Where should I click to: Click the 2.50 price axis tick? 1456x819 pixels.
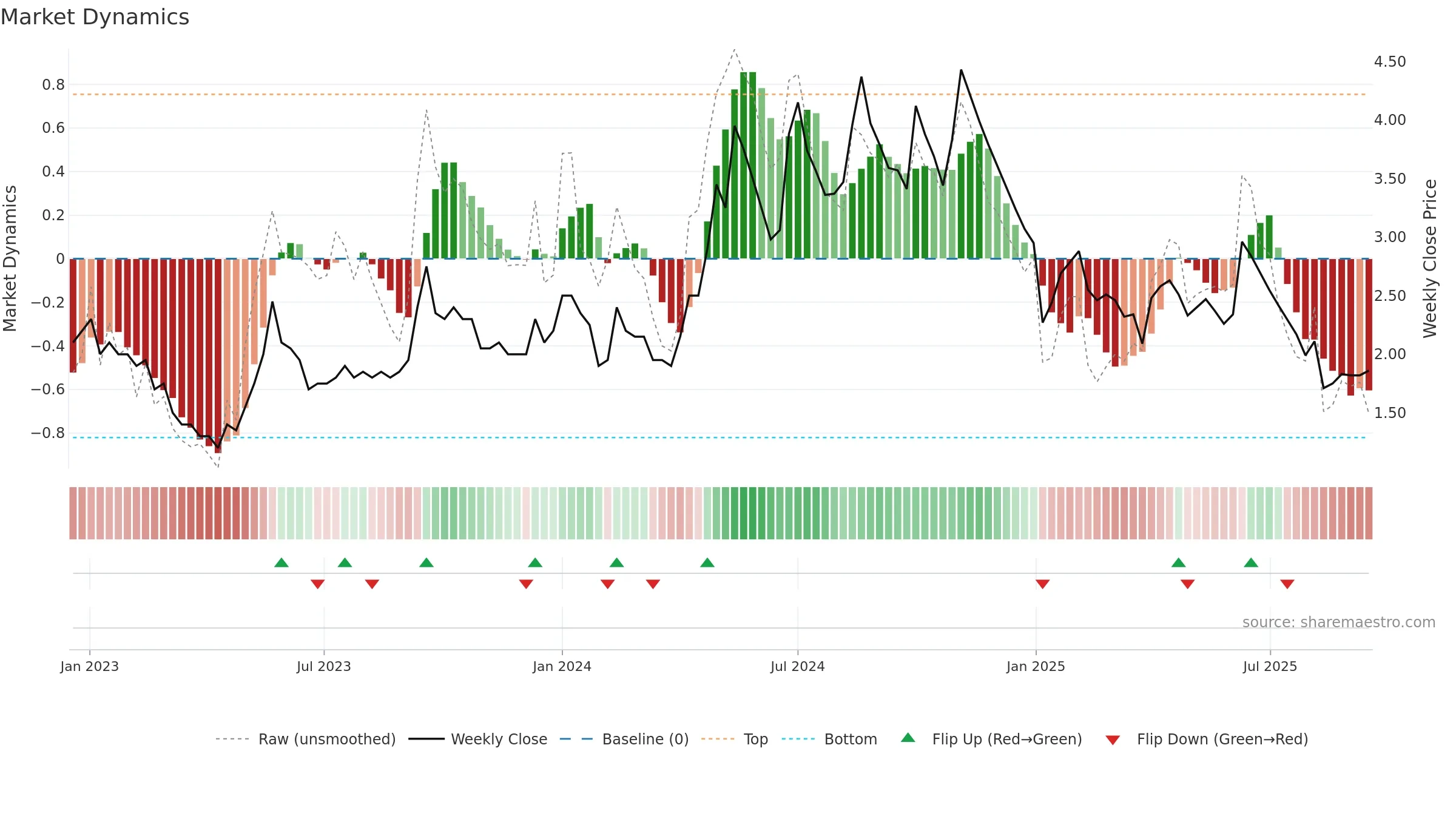point(1390,296)
